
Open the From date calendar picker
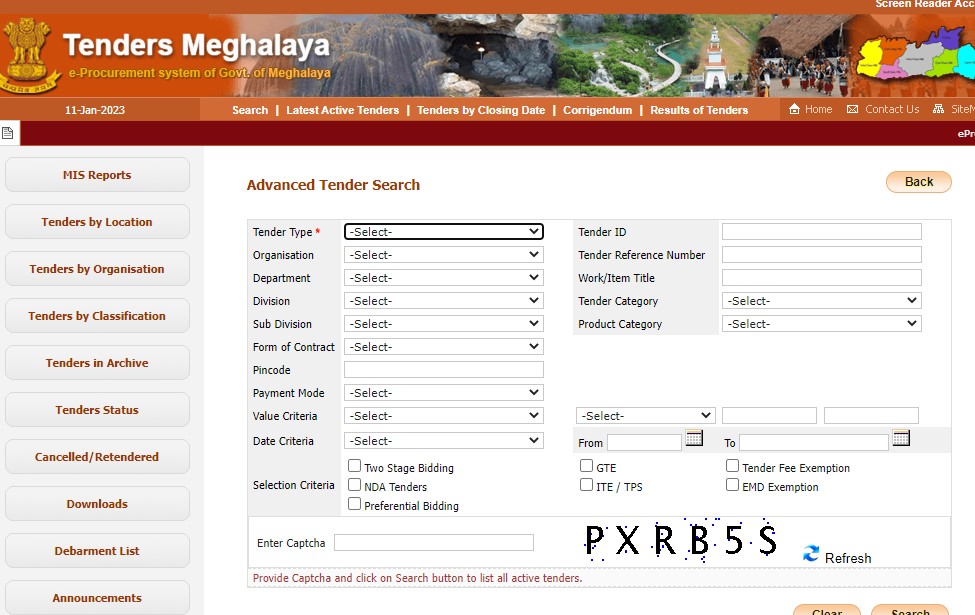click(x=694, y=438)
